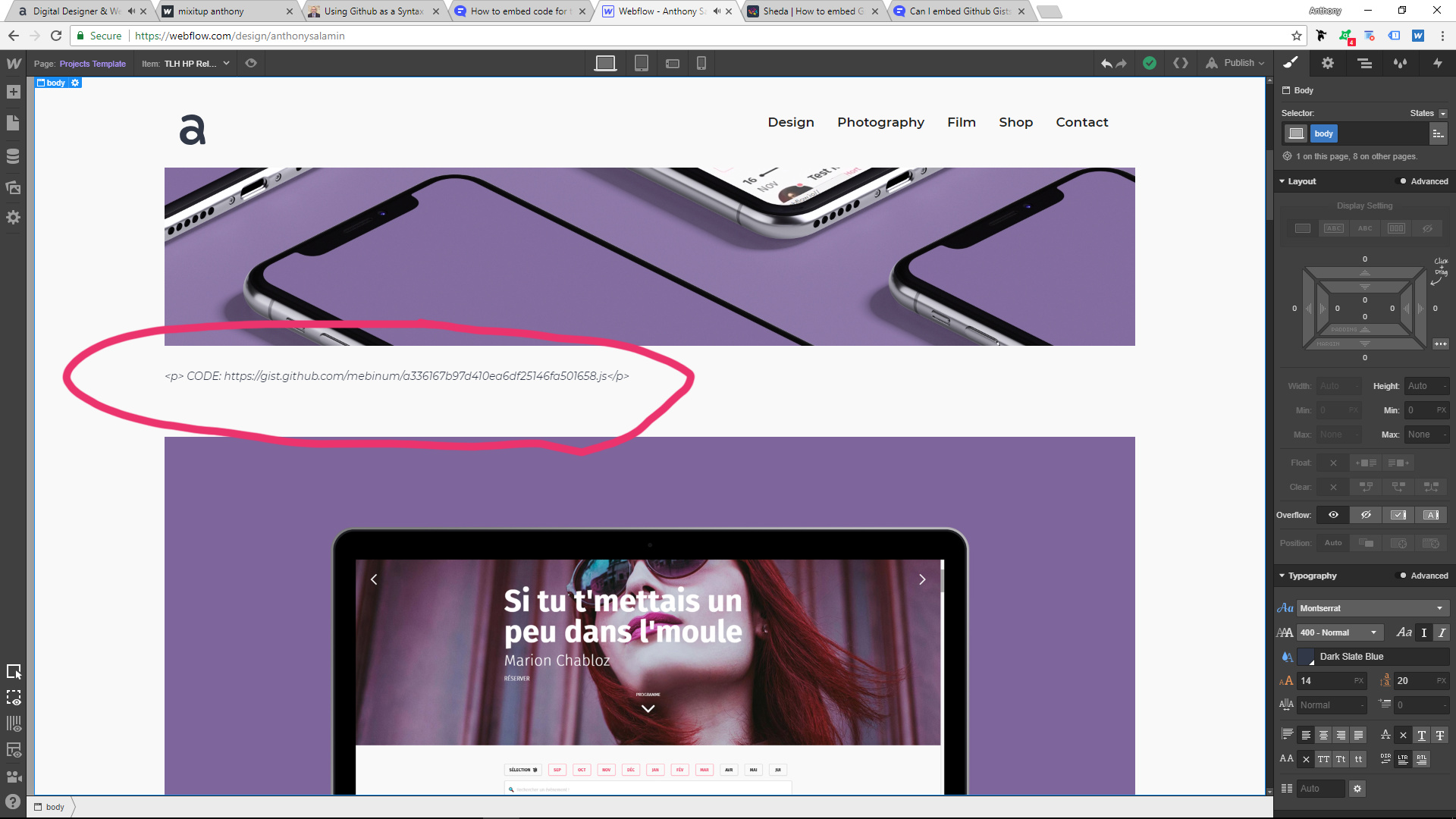
Task: Set overflow to hidden
Action: point(1366,515)
